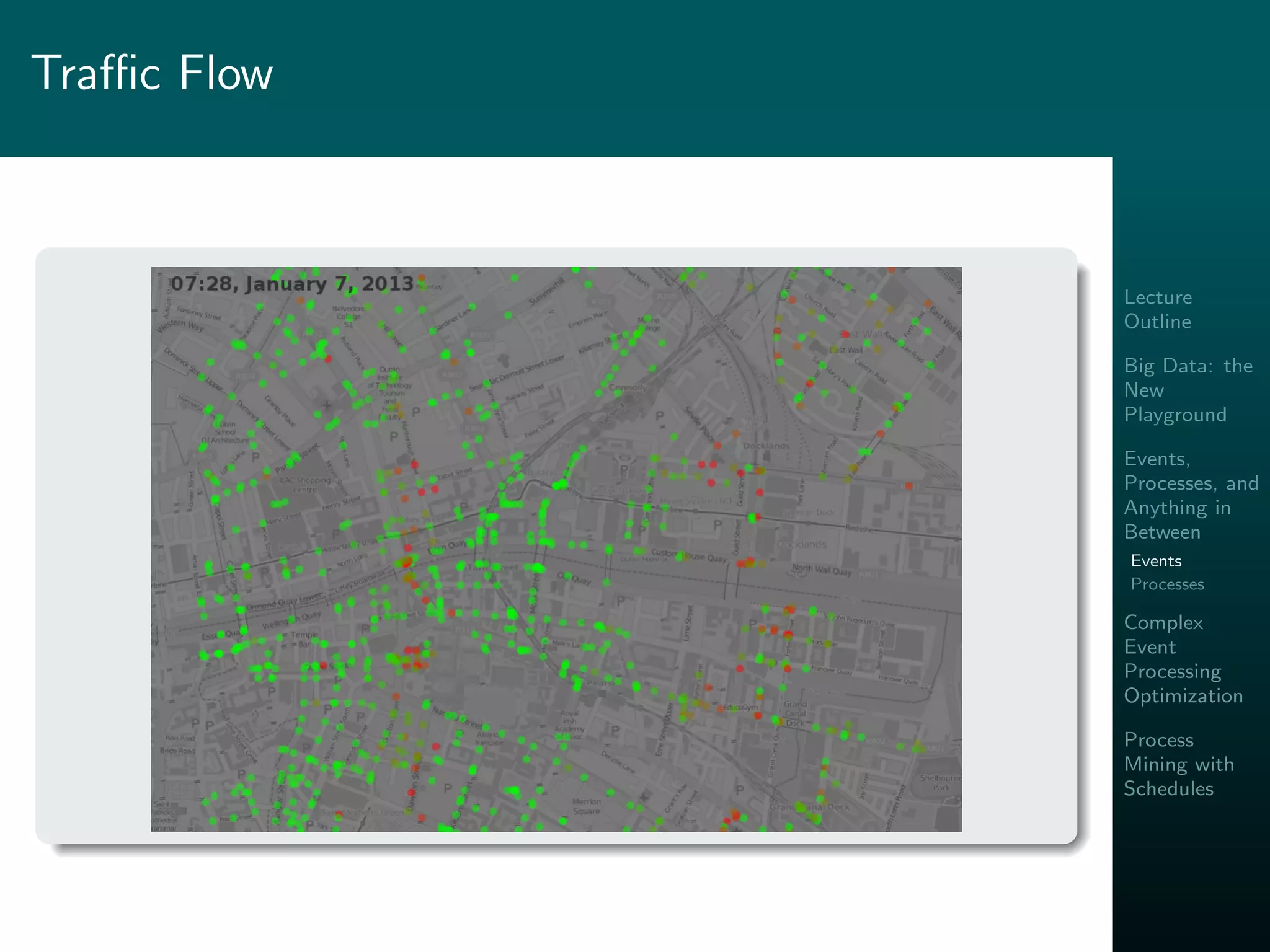Jump to Events, Processes, and Anything in Between

coord(1190,495)
